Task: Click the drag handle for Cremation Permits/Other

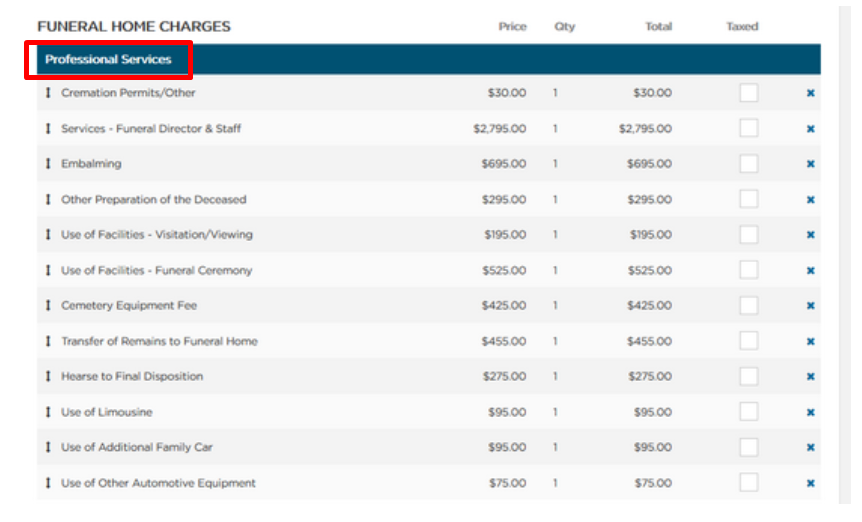Action: tap(48, 93)
